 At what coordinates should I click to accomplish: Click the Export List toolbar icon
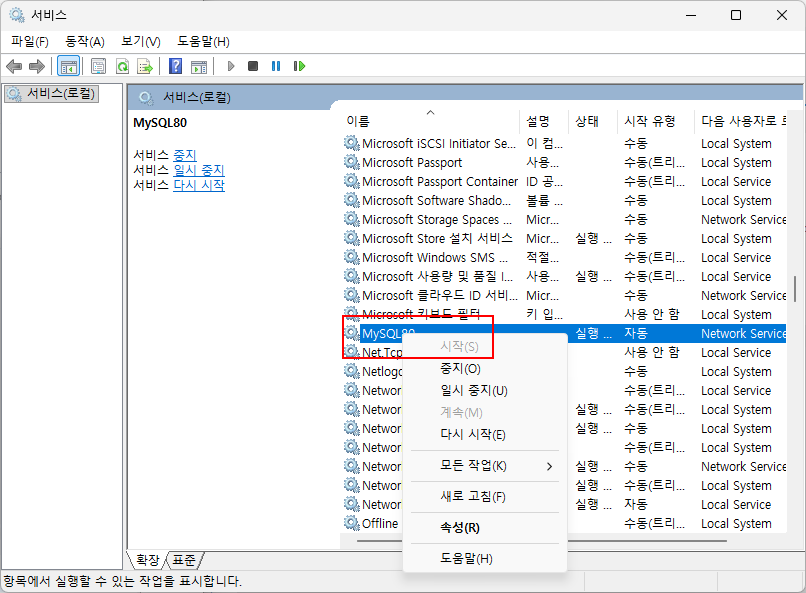tap(145, 66)
